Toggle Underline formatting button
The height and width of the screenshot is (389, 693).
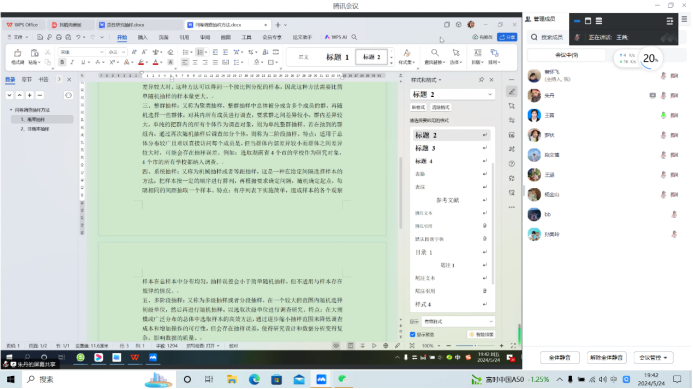click(x=83, y=63)
